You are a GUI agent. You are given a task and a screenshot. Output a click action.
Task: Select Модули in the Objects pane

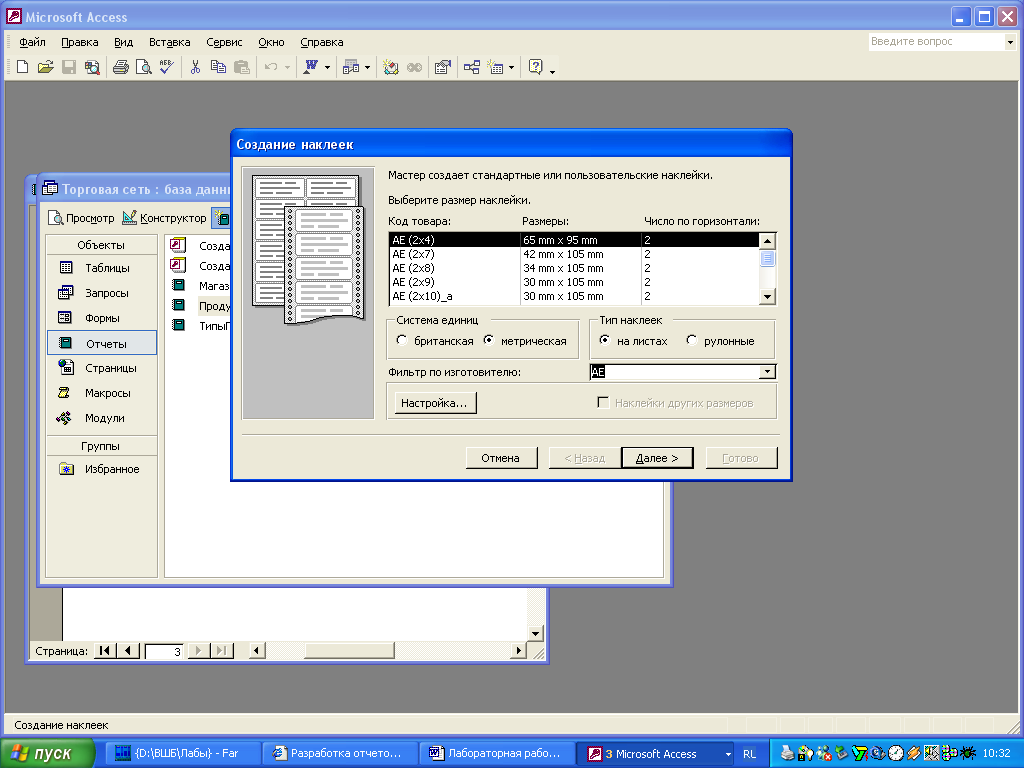pos(102,418)
